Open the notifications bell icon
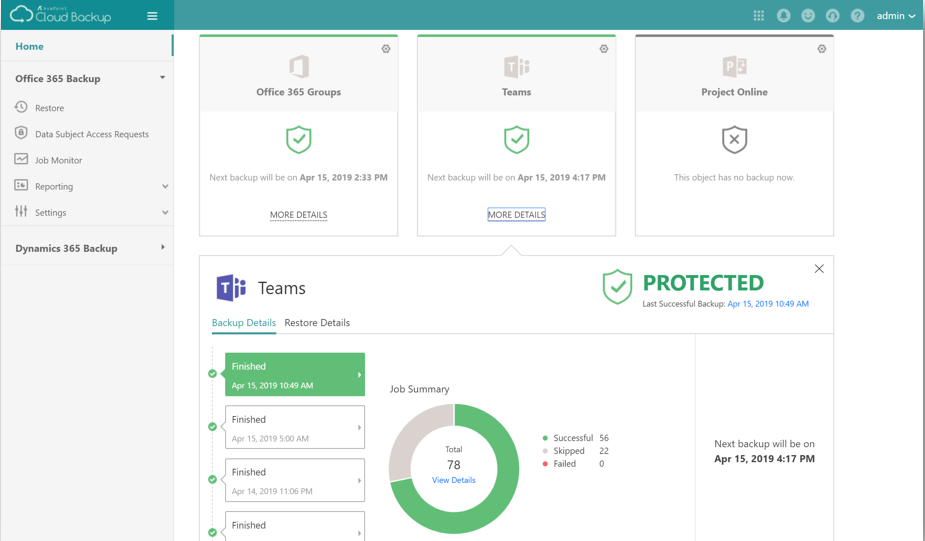Screen dimensions: 925x541 pyautogui.click(x=783, y=16)
